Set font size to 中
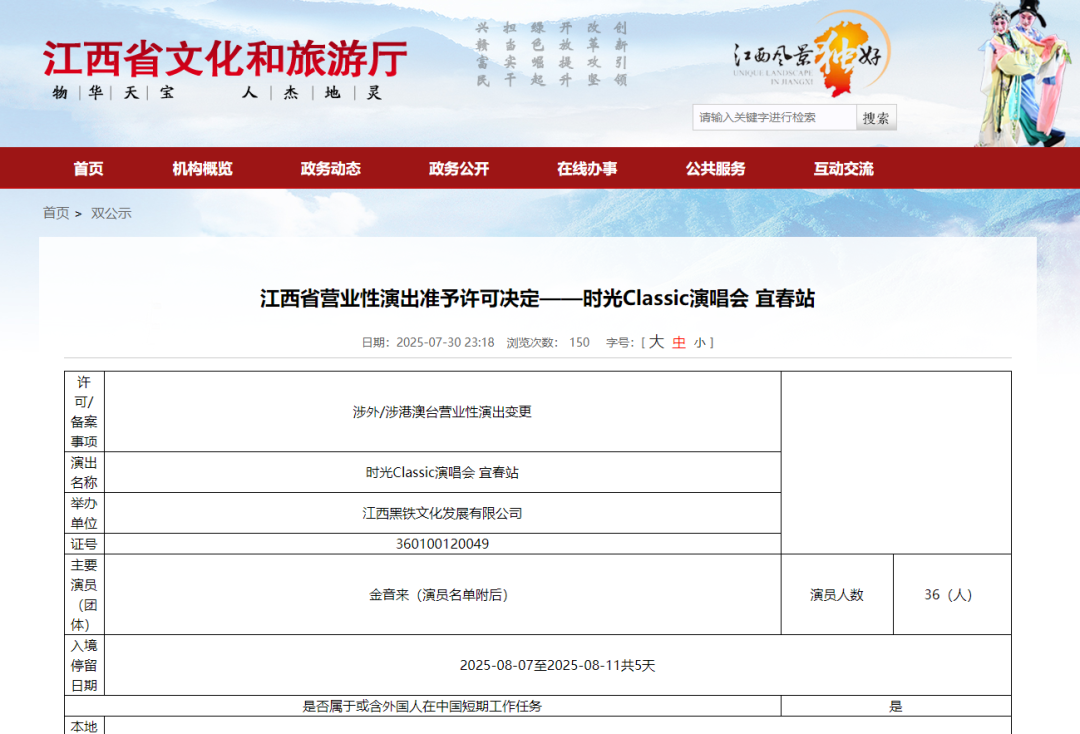This screenshot has height=734, width=1080. pyautogui.click(x=679, y=342)
